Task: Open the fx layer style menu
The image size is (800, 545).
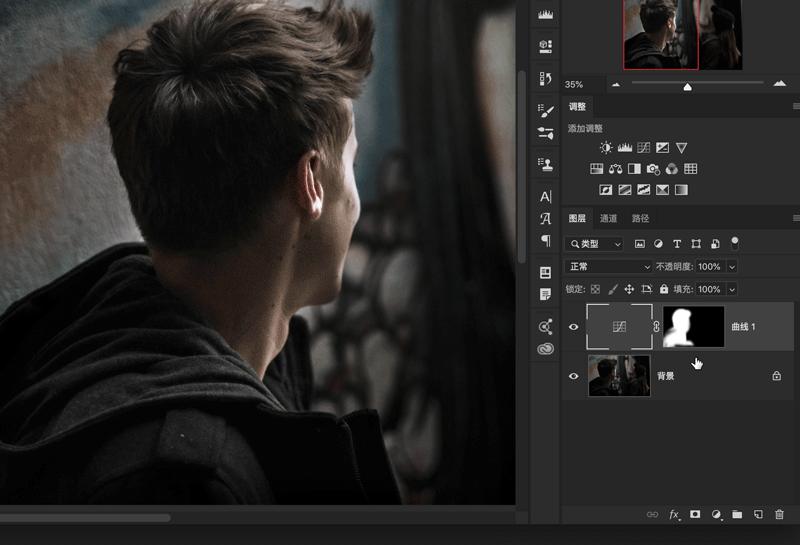Action: [674, 514]
